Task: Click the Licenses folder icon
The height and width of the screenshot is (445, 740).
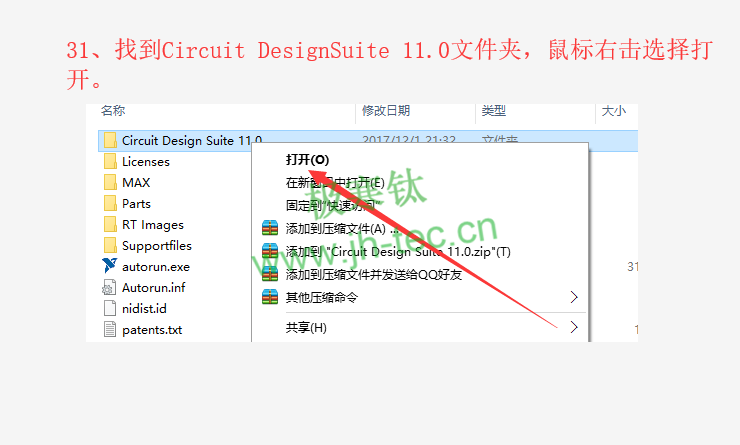Action: (110, 161)
